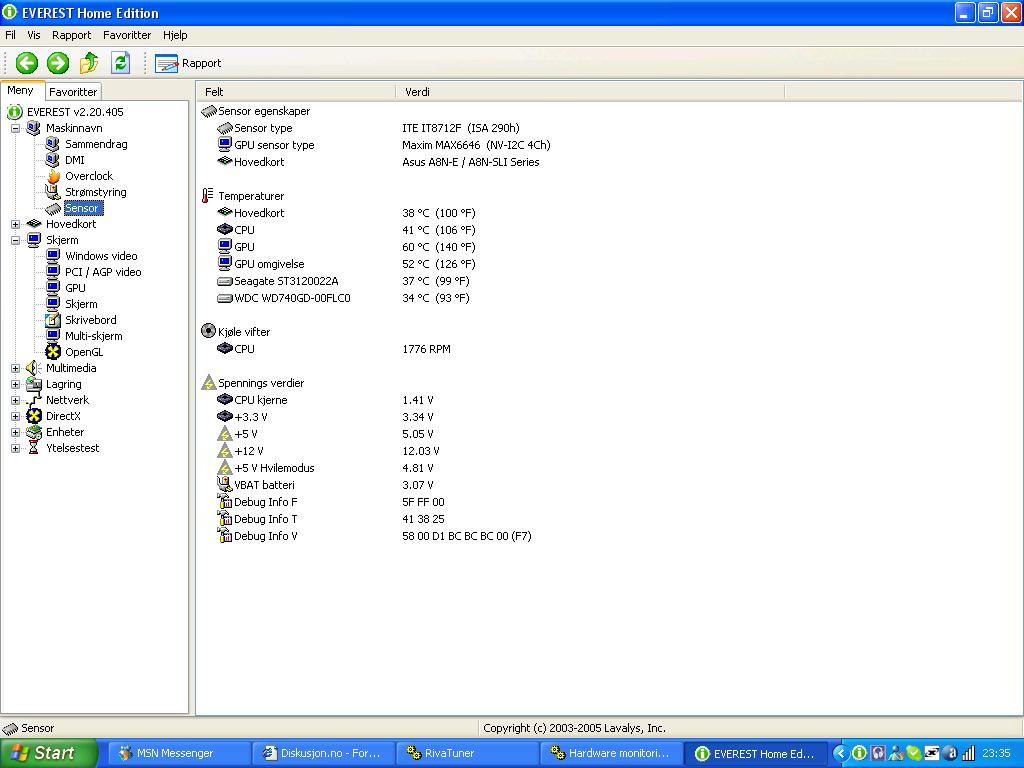Select the Enheter devices icon
The width and height of the screenshot is (1024, 768).
pyautogui.click(x=34, y=432)
